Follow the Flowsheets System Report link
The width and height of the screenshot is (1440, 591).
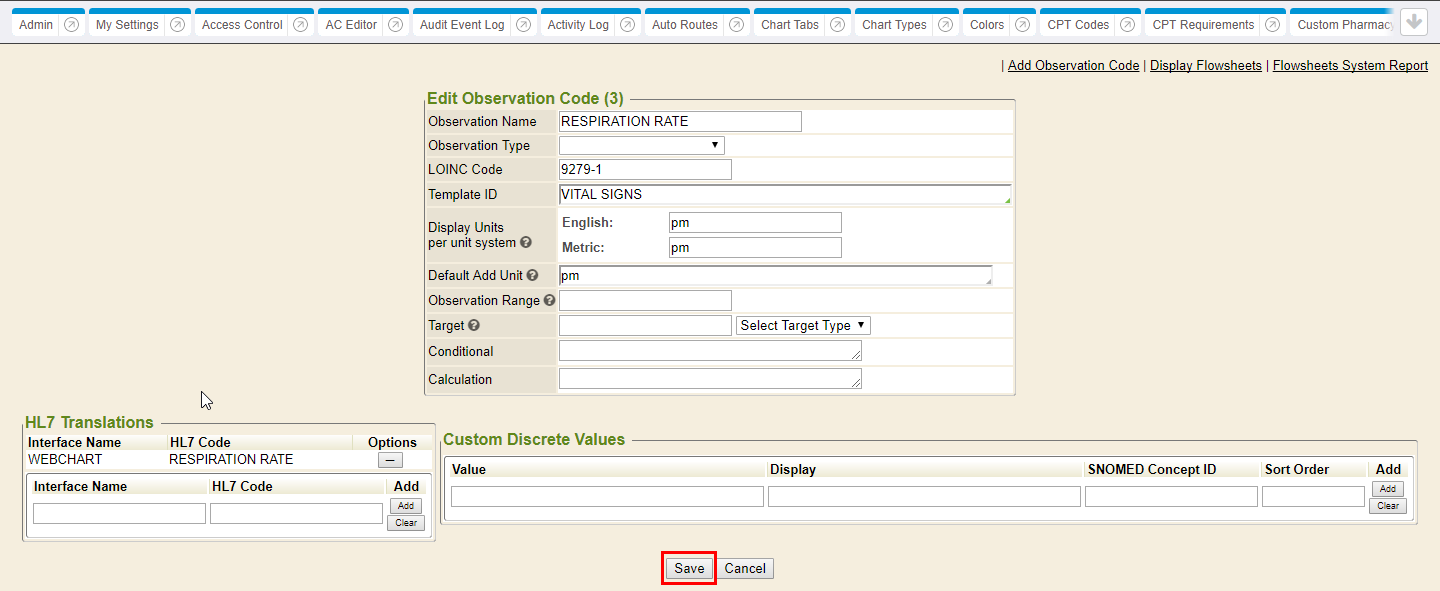pyautogui.click(x=1350, y=66)
